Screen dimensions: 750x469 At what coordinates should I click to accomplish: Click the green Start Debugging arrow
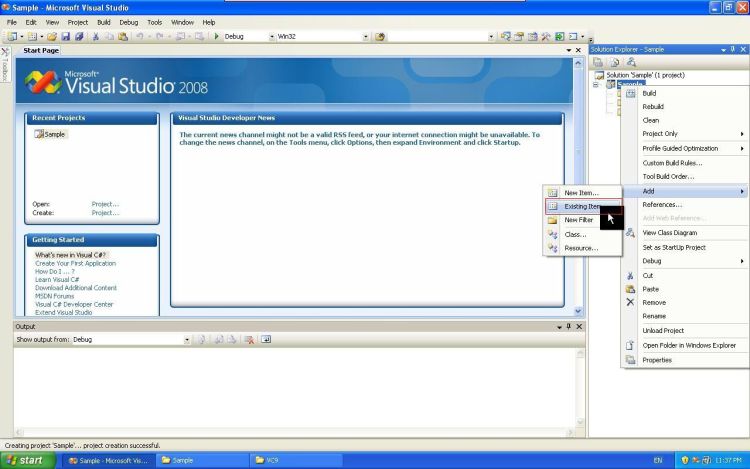[x=216, y=36]
